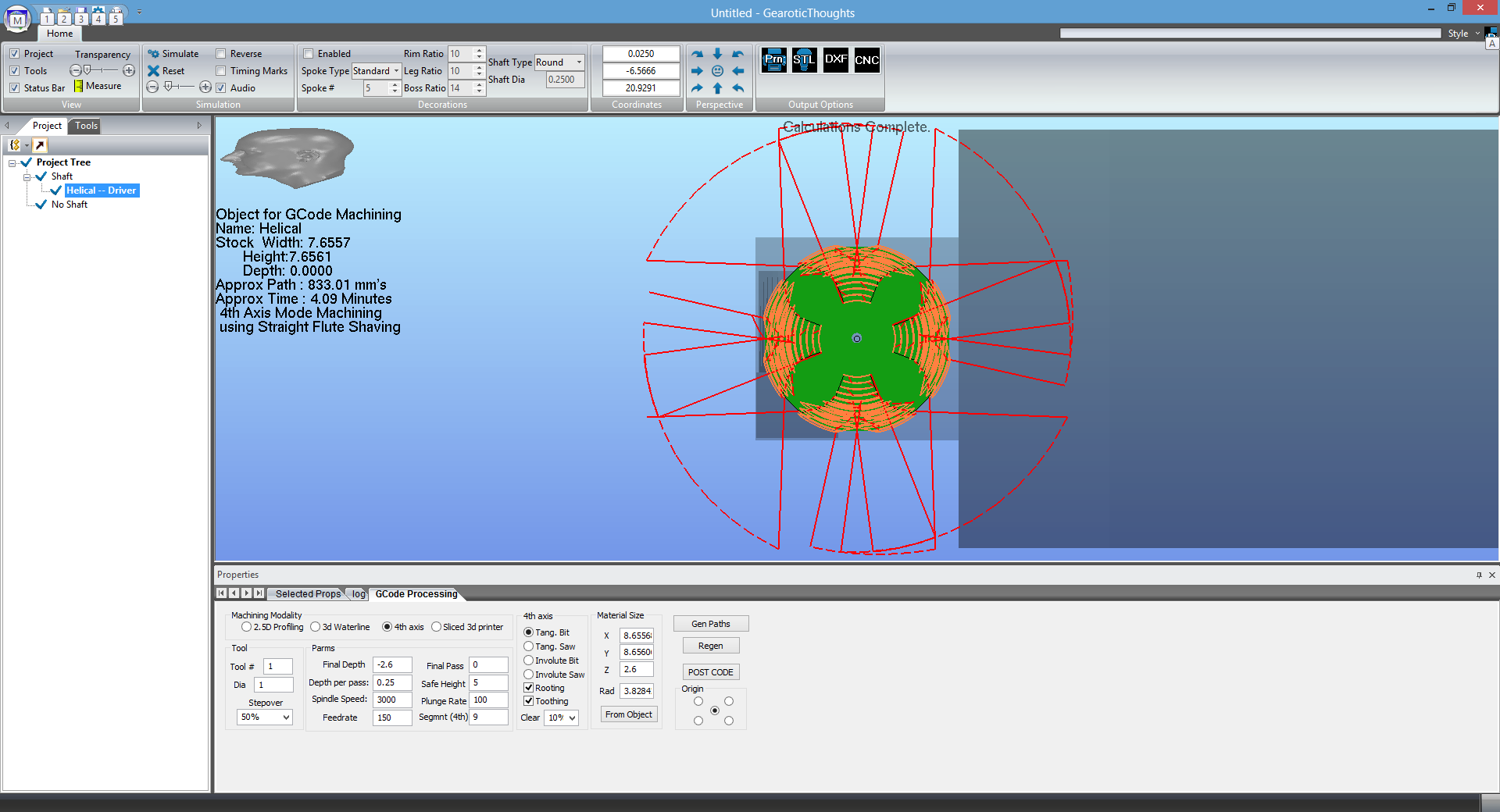Switch to the Selected Props tab
This screenshot has width=1500, height=812.
[308, 594]
